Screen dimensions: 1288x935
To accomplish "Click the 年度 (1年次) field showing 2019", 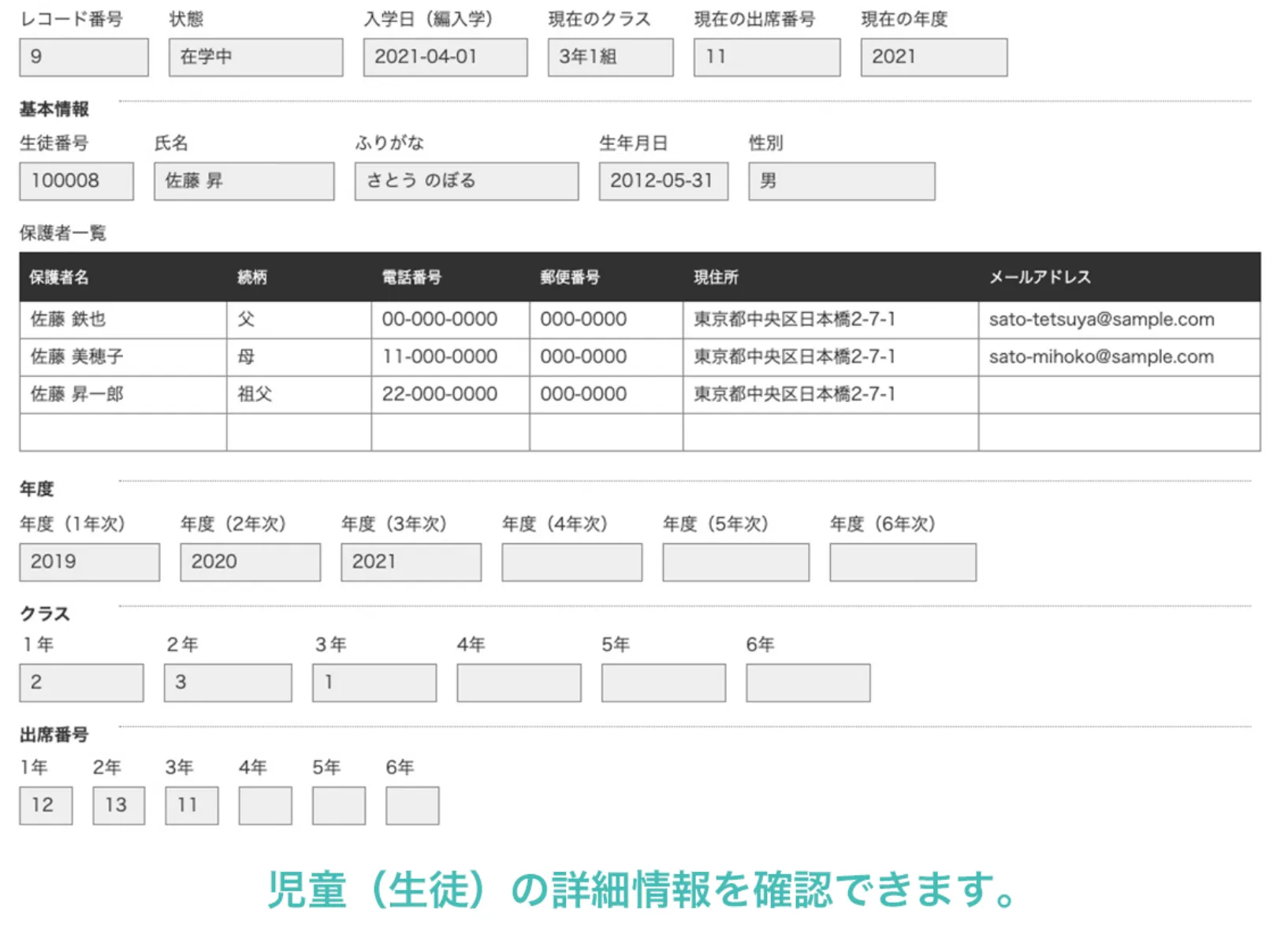I will [x=89, y=562].
